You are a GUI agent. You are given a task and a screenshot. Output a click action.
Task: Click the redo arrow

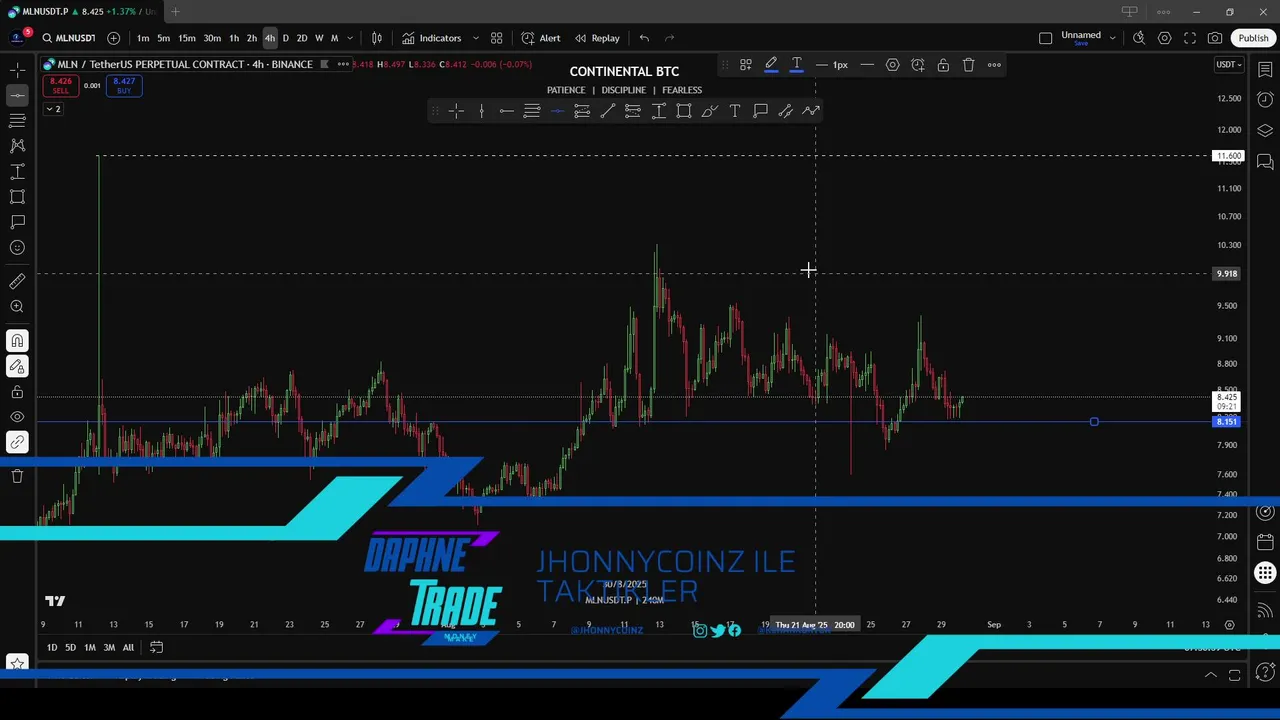click(670, 38)
